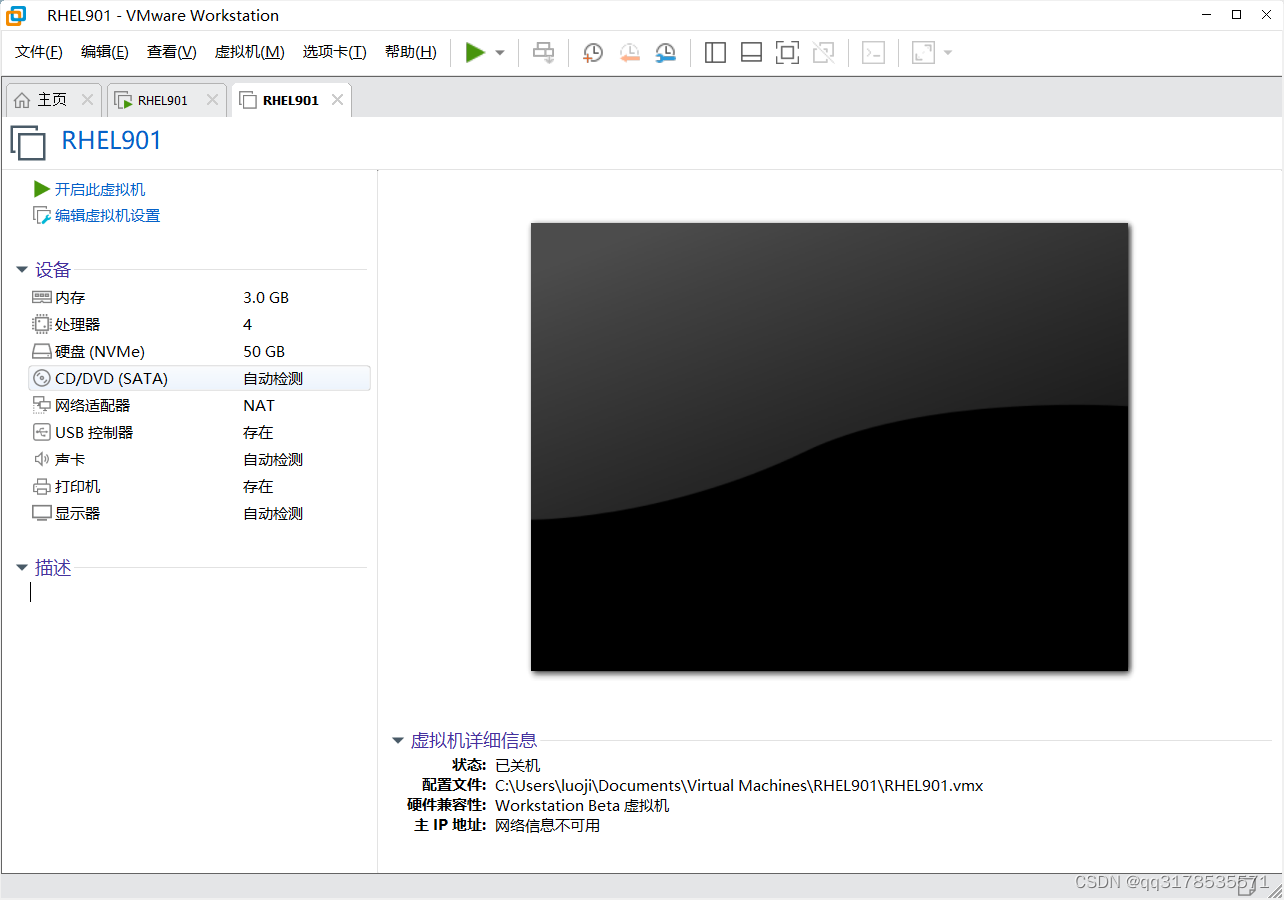1284x900 pixels.
Task: Click the 已关机 status text
Action: [x=518, y=765]
